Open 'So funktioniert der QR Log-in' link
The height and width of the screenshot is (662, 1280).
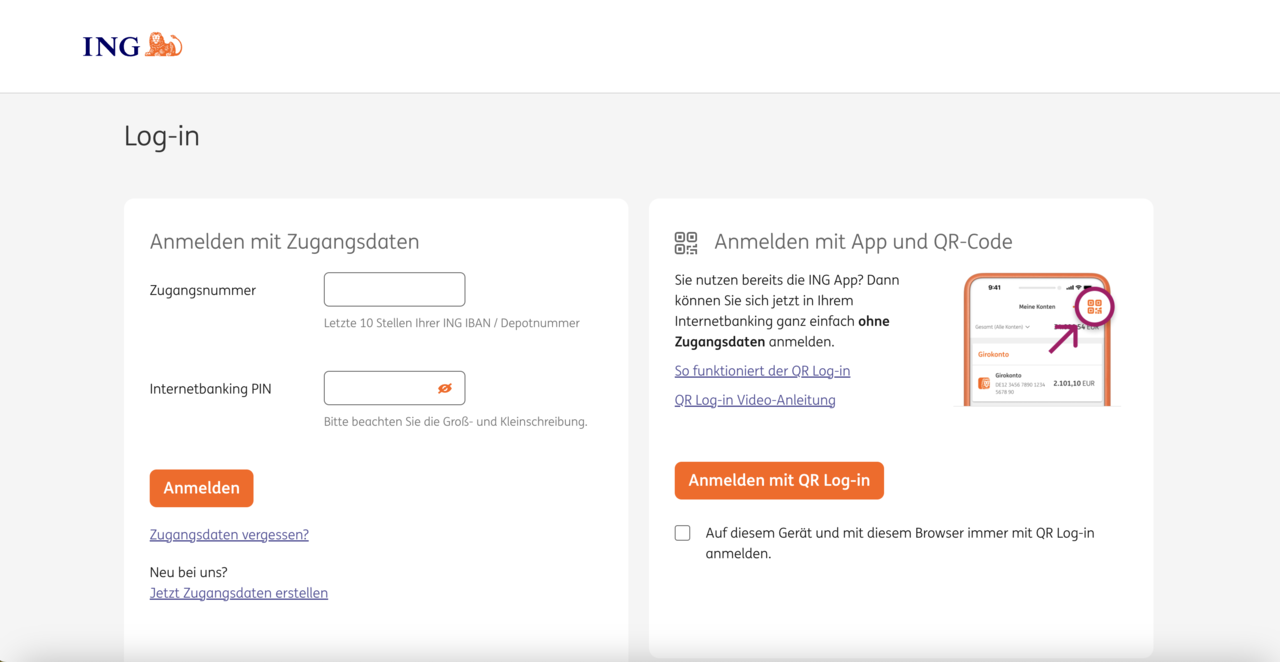pyautogui.click(x=762, y=371)
